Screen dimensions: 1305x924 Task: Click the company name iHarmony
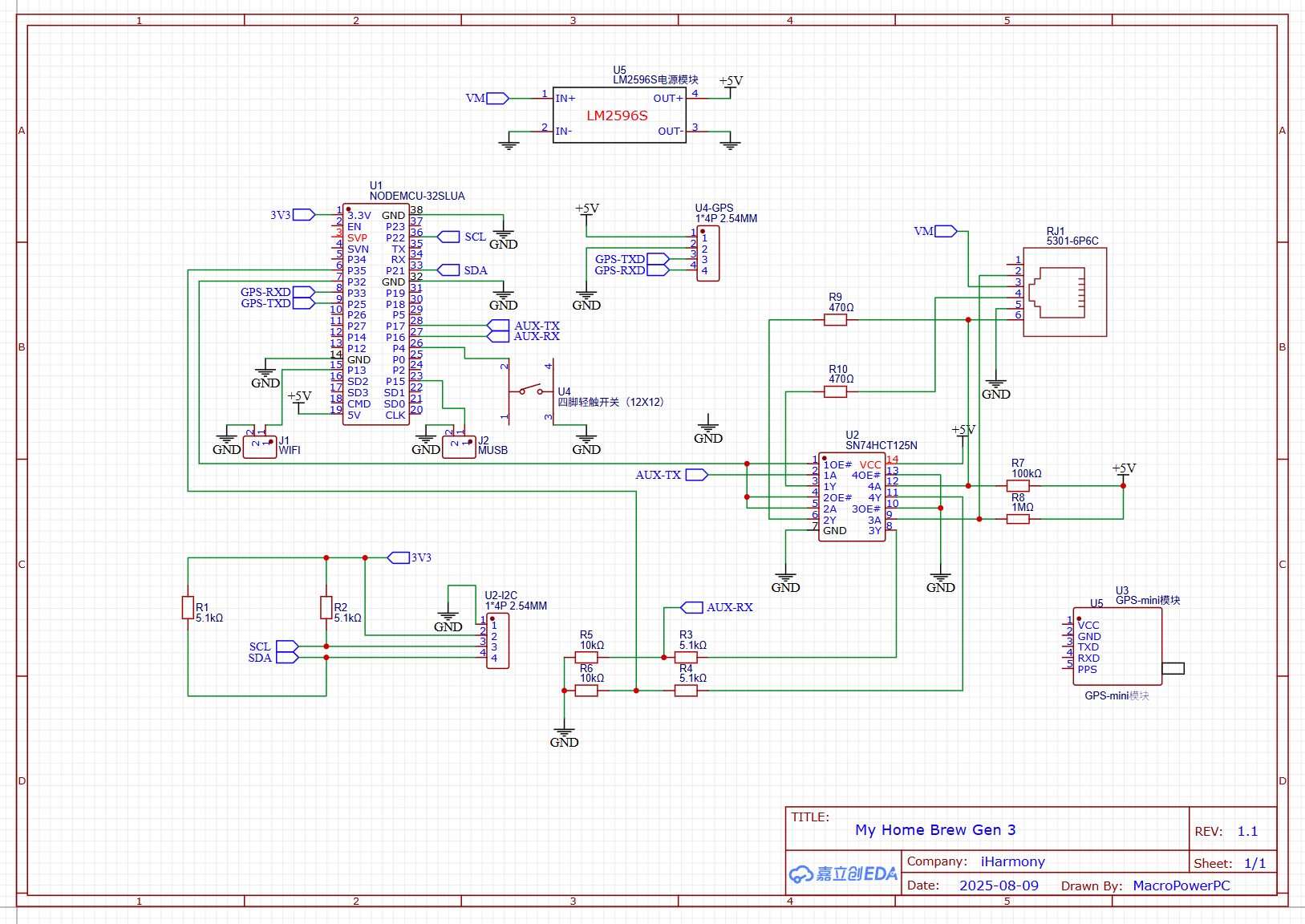pyautogui.click(x=1013, y=861)
